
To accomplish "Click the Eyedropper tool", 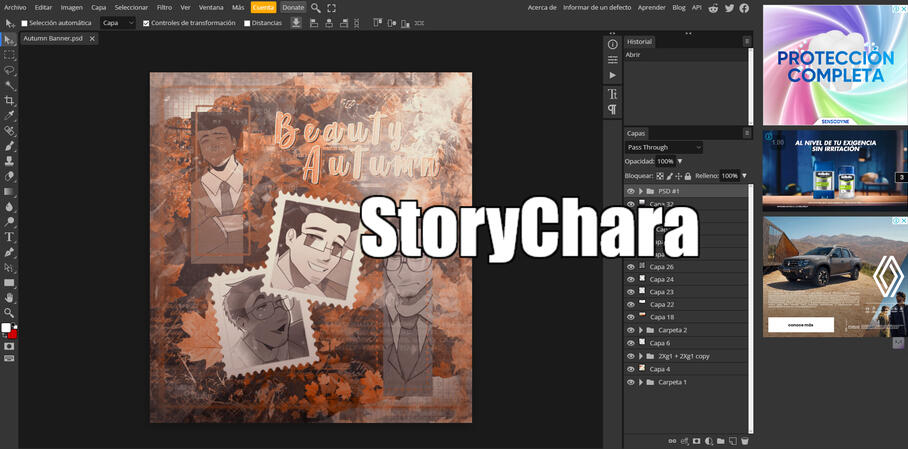I will [x=9, y=116].
